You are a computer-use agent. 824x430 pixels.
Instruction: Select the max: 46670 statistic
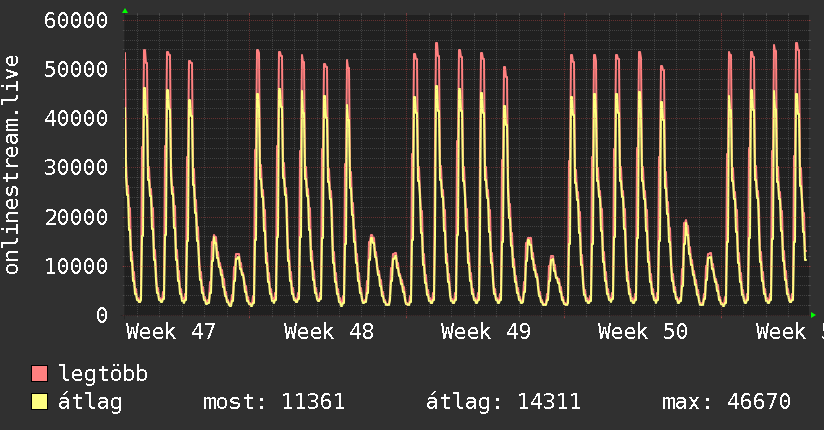[726, 402]
